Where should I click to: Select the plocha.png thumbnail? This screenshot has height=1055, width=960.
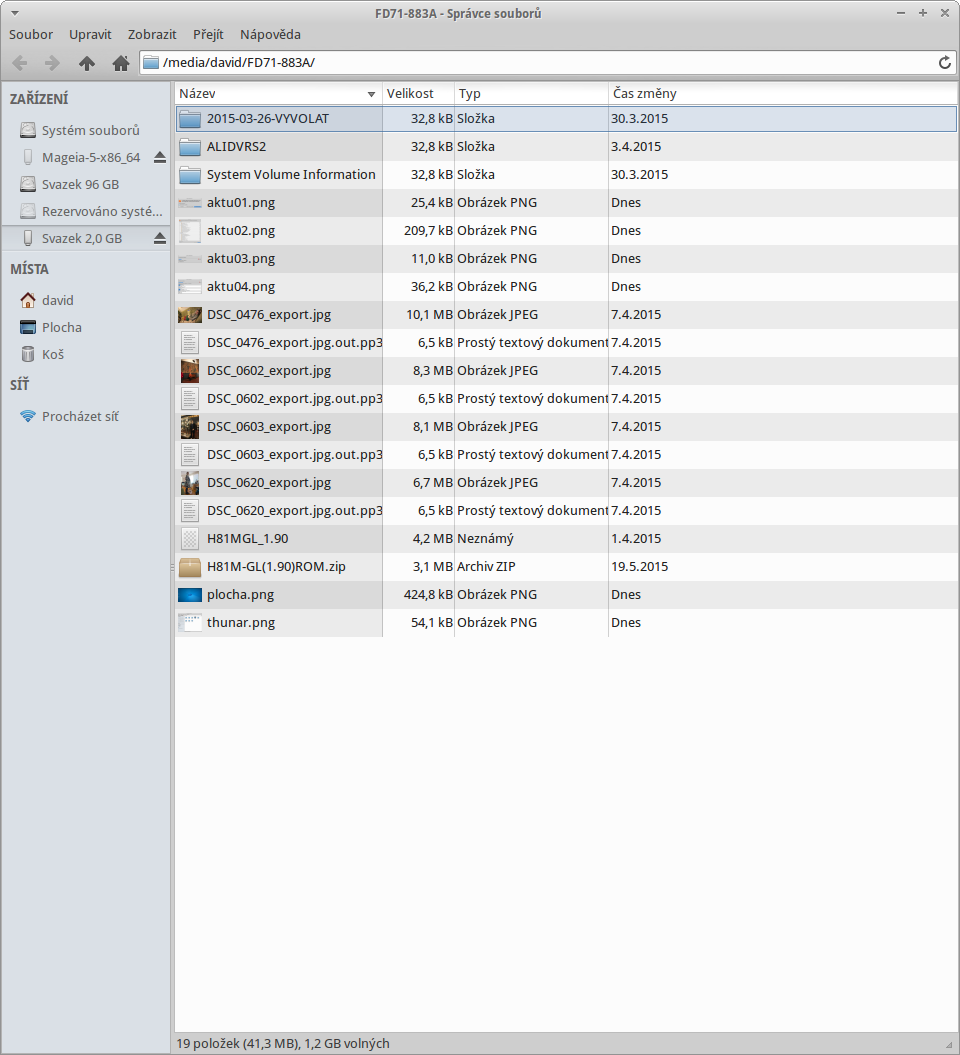tap(190, 595)
